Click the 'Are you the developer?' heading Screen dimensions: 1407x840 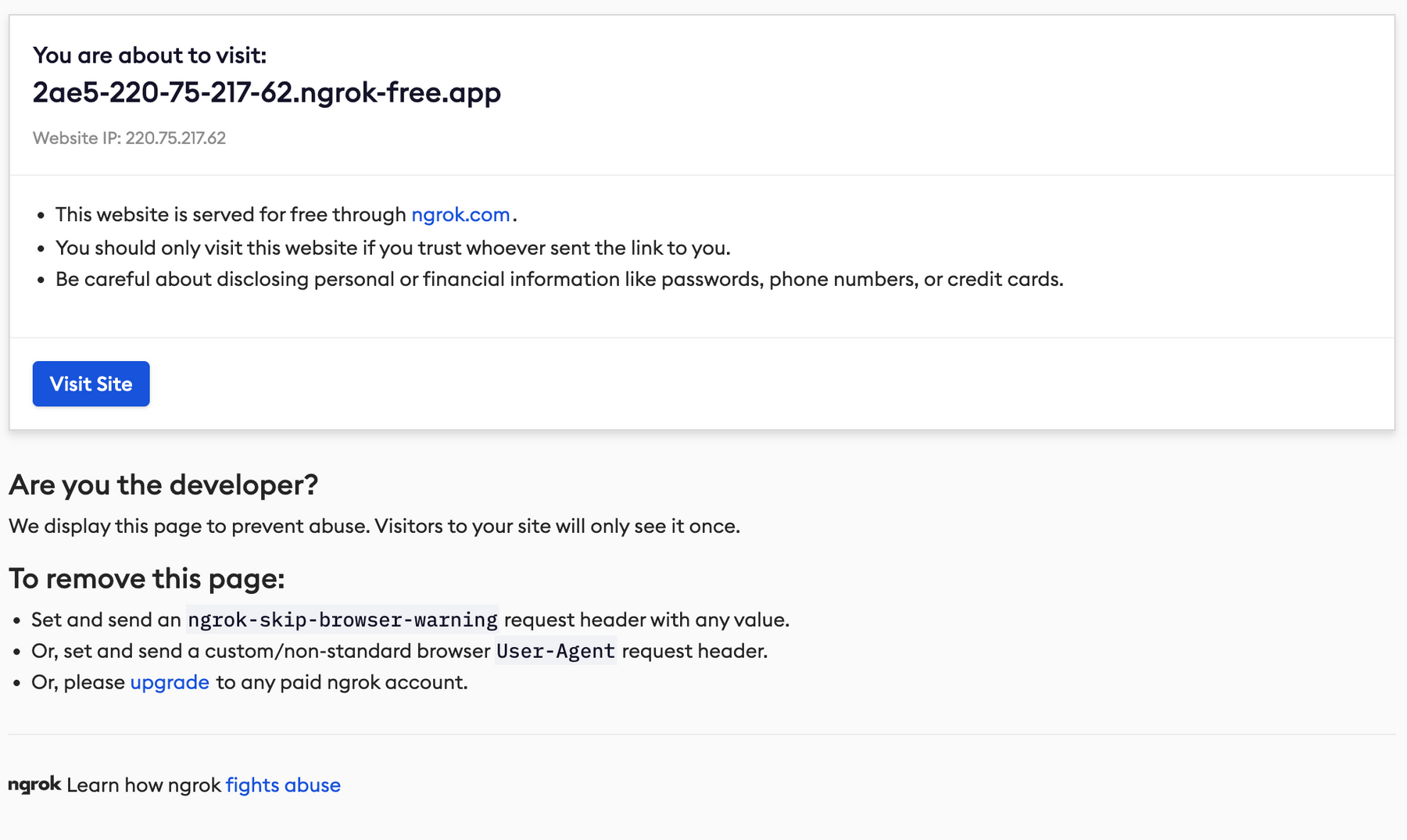163,484
